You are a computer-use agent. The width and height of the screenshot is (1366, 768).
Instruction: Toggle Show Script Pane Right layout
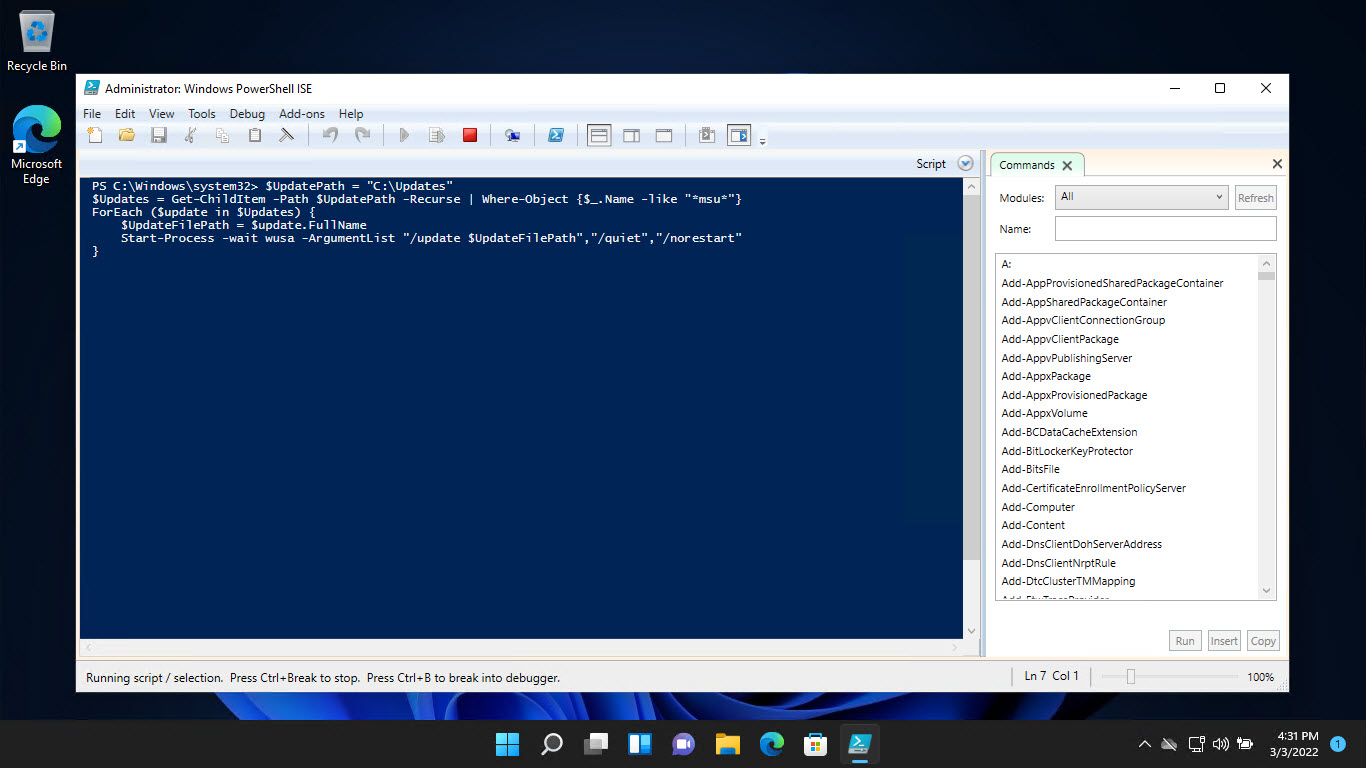pos(631,134)
